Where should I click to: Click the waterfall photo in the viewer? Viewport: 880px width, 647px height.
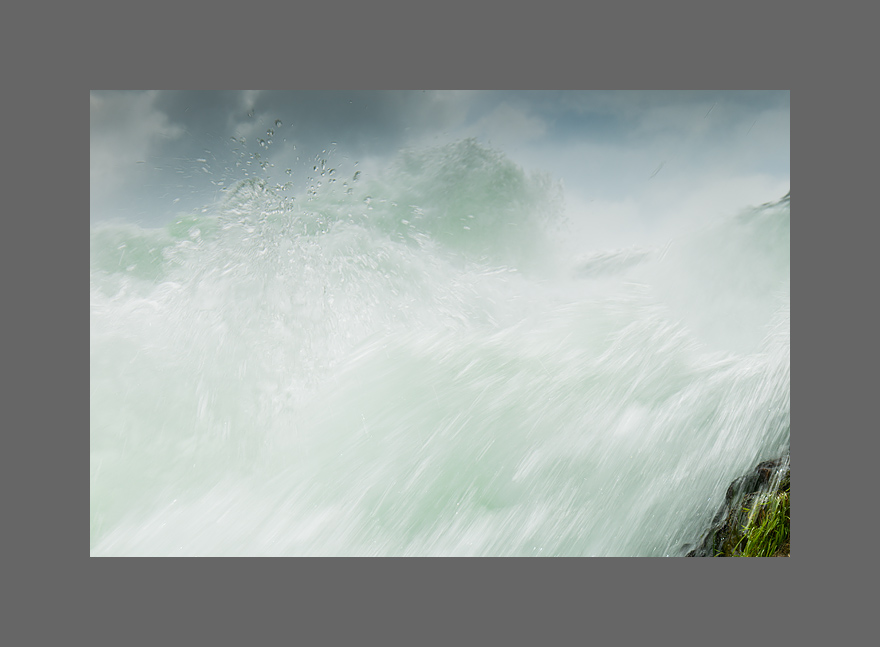point(440,323)
